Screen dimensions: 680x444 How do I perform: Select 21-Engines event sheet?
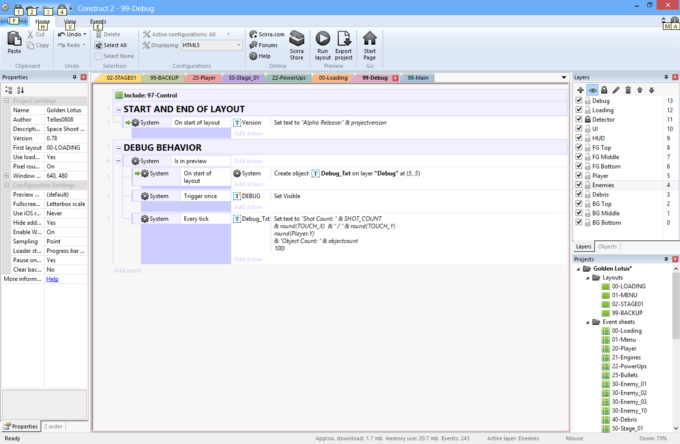click(626, 357)
